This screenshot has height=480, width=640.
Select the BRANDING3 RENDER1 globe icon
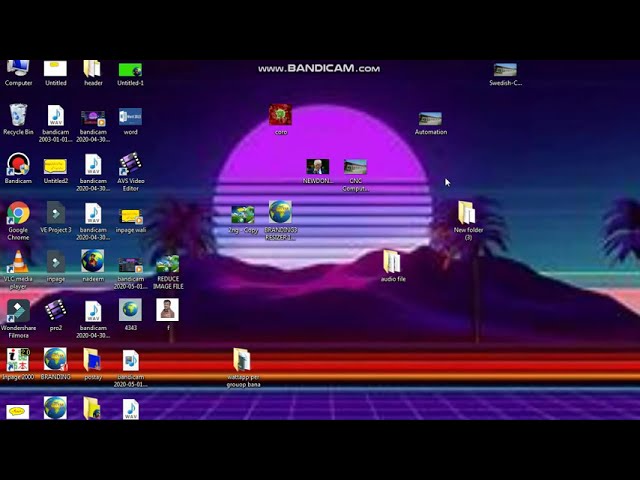281,220
